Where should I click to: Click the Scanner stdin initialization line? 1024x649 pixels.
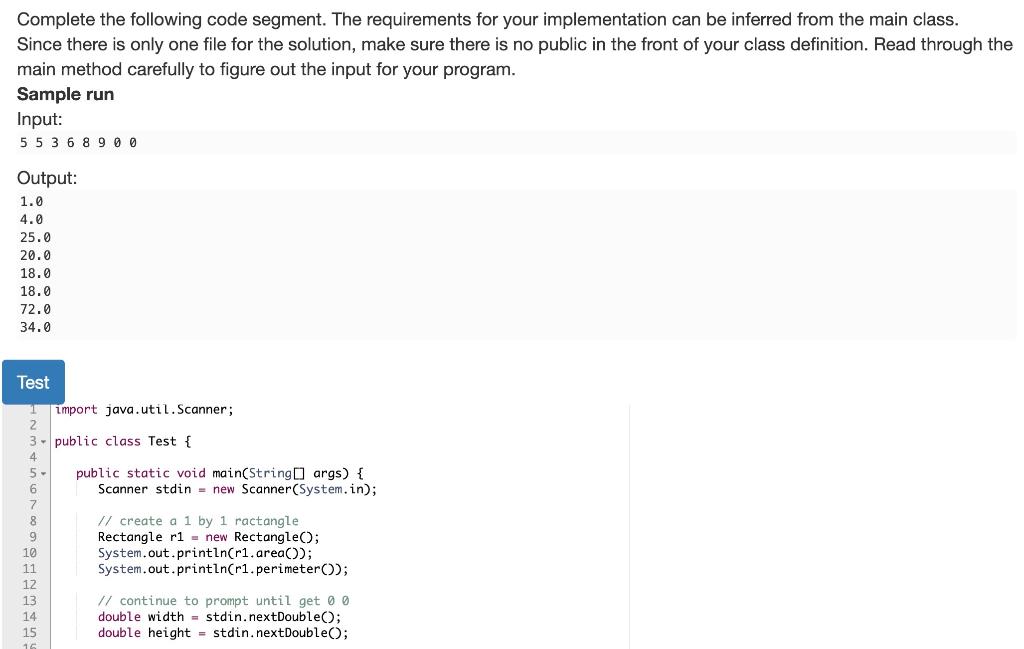tap(237, 489)
